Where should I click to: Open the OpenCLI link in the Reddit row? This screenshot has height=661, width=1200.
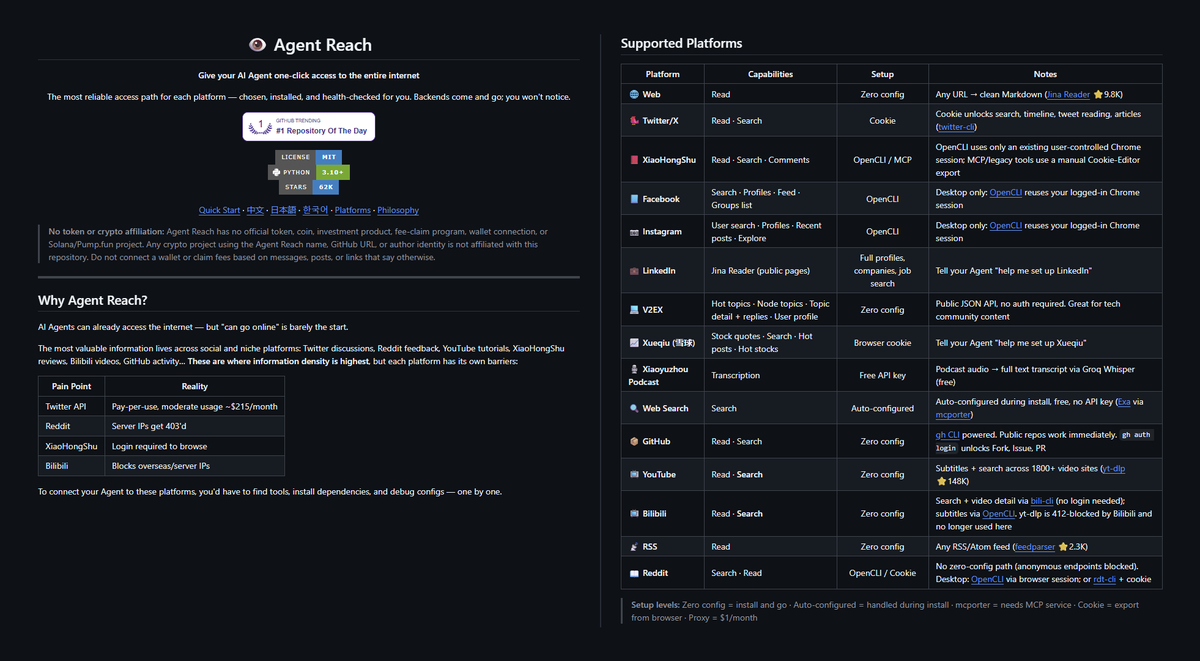pos(988,579)
